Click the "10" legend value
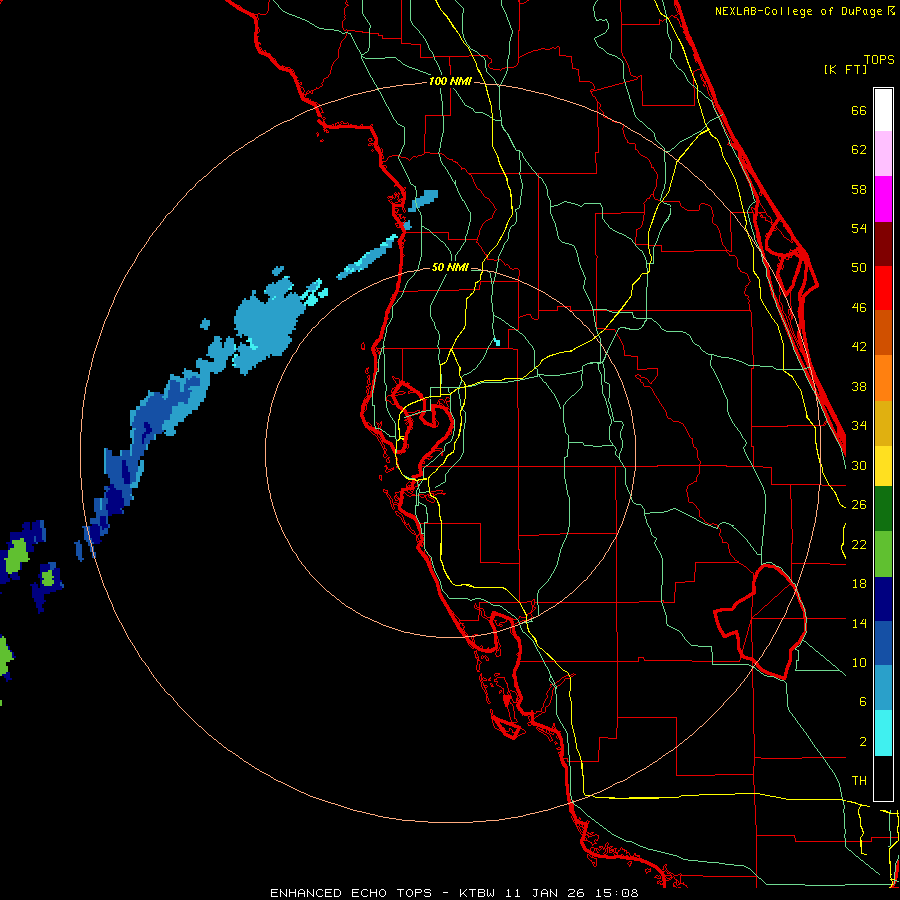 pyautogui.click(x=859, y=662)
